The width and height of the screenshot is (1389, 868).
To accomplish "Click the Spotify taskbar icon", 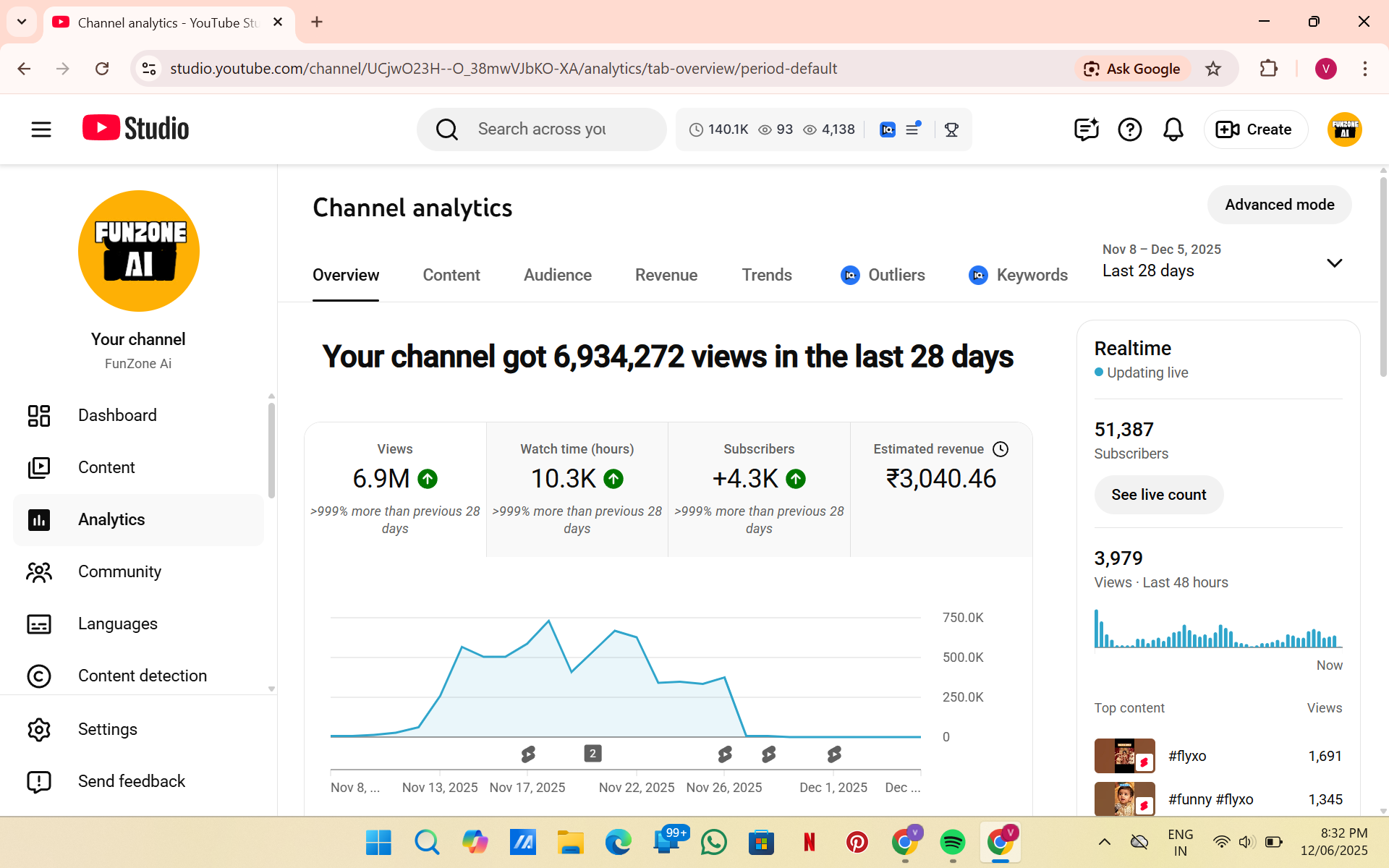I will coord(952,842).
